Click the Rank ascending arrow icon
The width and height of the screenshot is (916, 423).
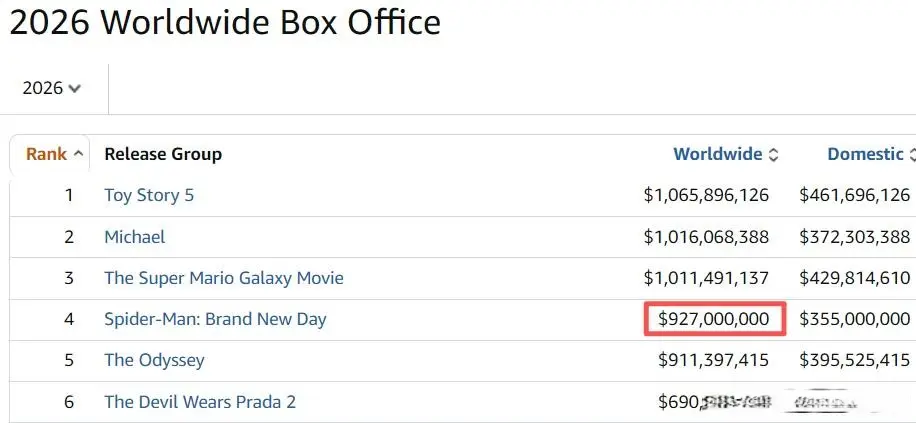pos(78,154)
